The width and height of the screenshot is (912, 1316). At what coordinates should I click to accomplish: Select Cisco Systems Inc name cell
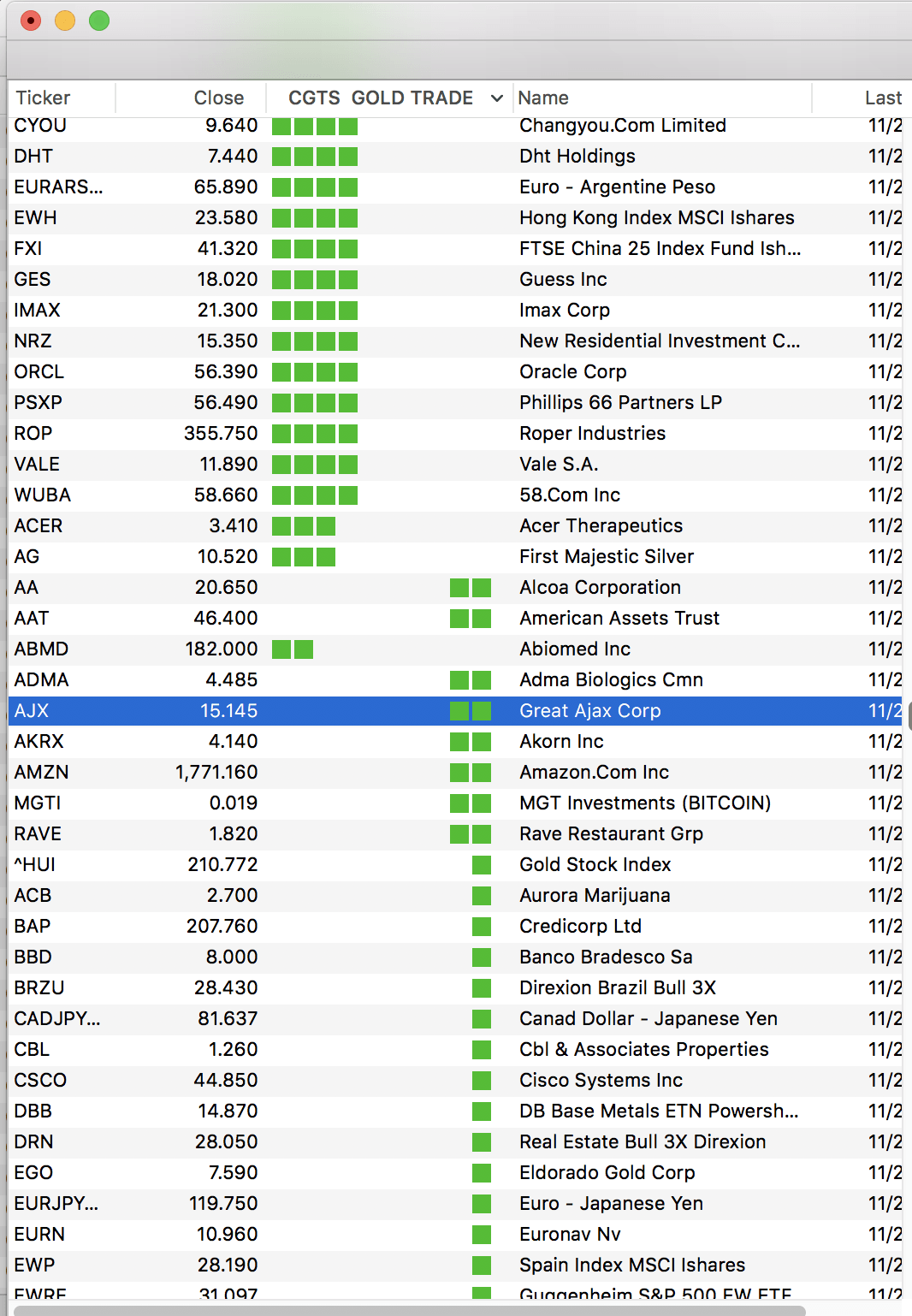601,1081
